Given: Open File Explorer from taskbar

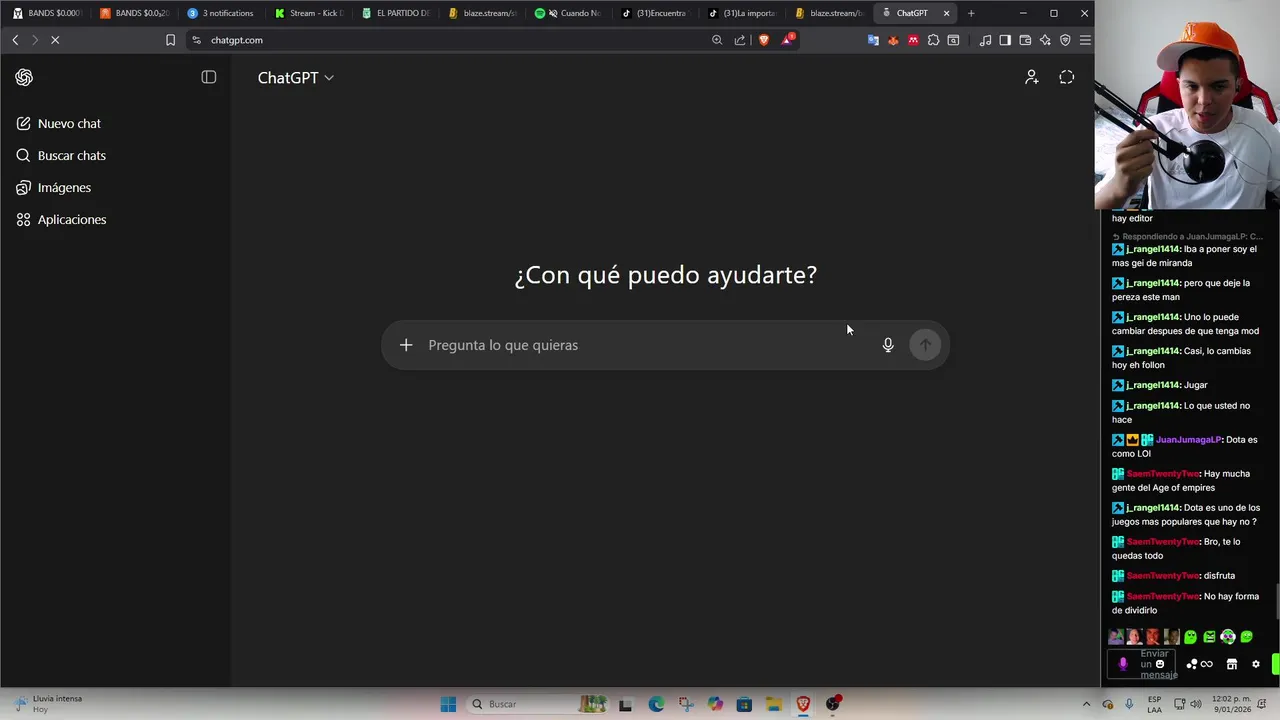Looking at the screenshot, I should pos(773,704).
